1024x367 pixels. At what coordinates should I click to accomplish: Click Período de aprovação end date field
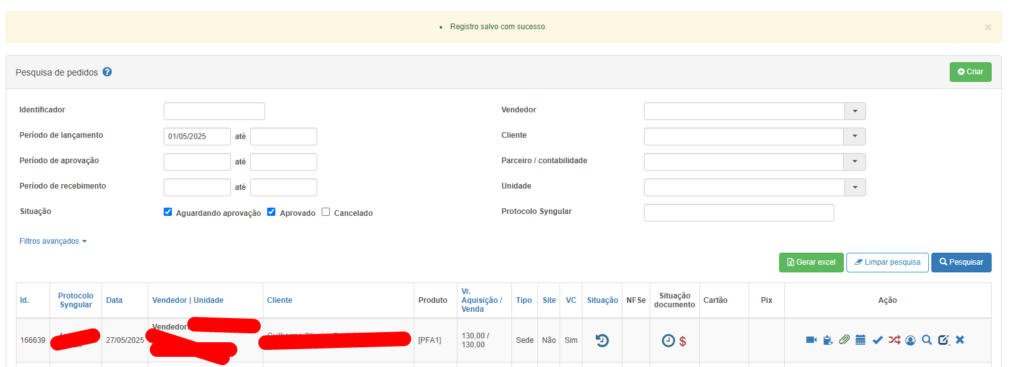coord(283,162)
